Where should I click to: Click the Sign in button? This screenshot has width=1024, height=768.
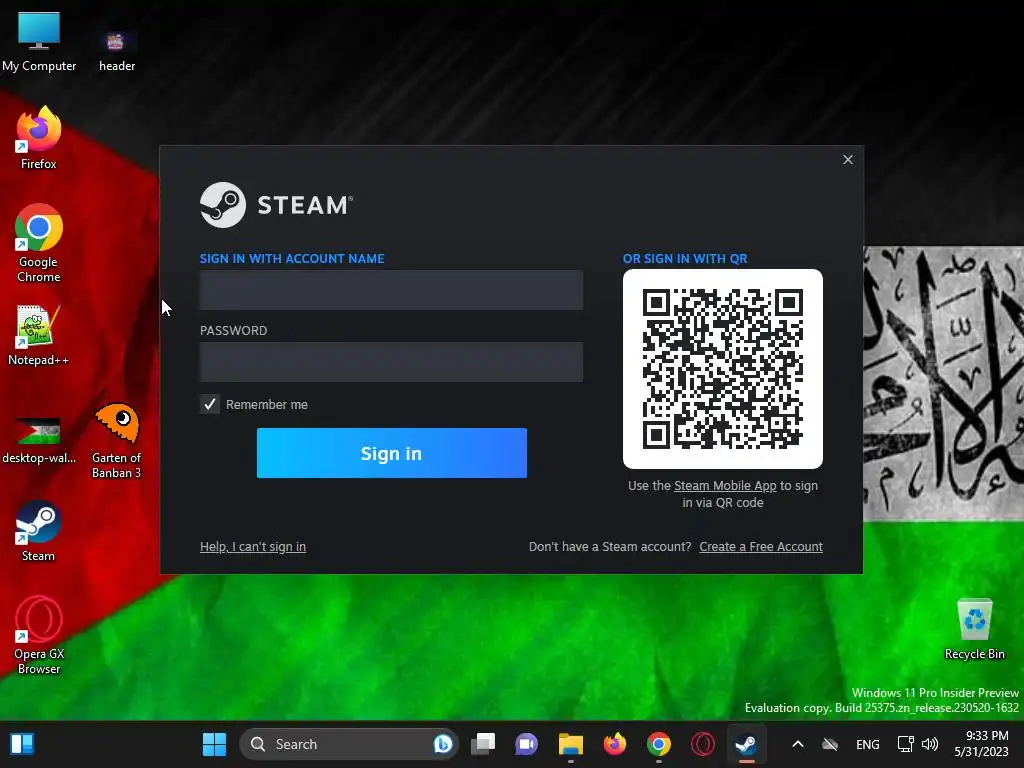392,453
